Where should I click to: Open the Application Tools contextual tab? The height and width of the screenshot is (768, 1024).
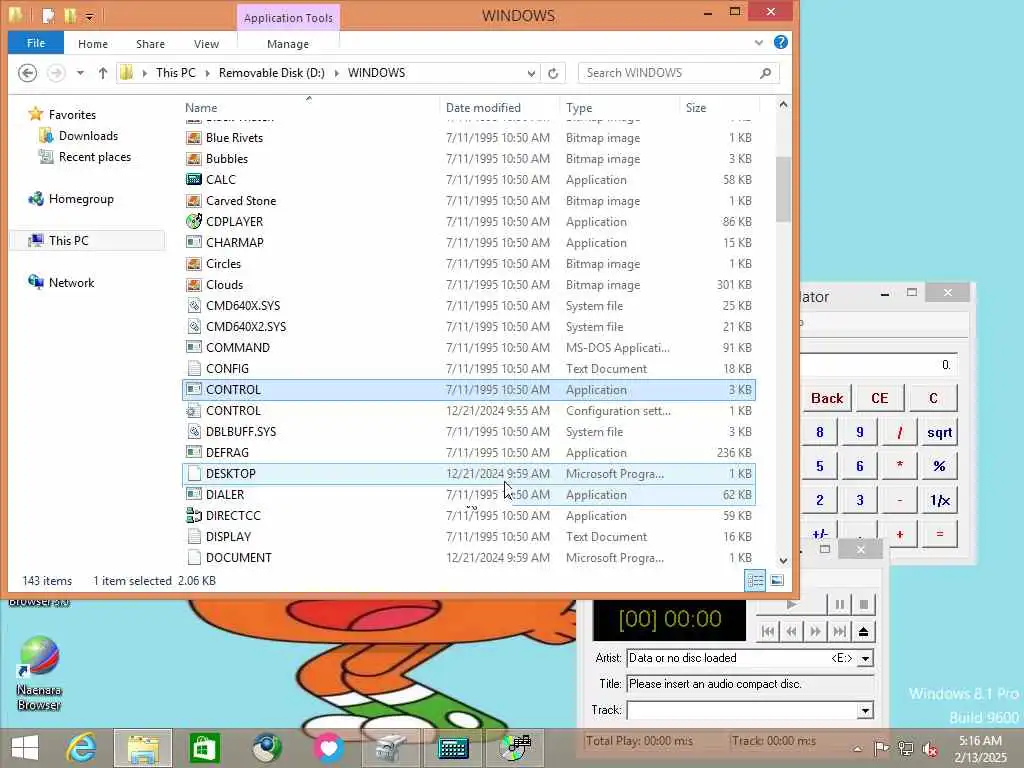288,18
